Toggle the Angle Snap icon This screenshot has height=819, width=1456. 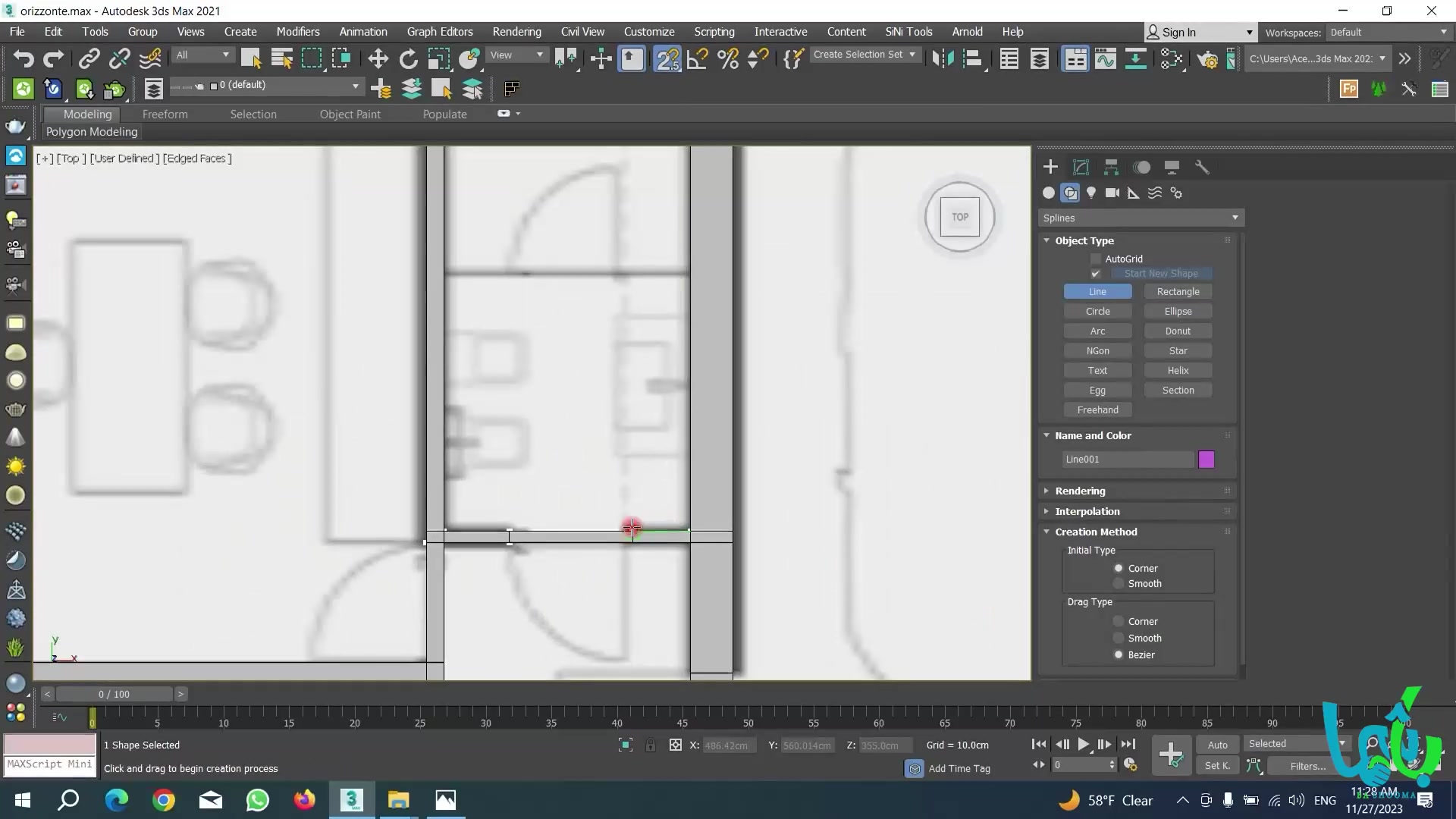click(x=698, y=58)
